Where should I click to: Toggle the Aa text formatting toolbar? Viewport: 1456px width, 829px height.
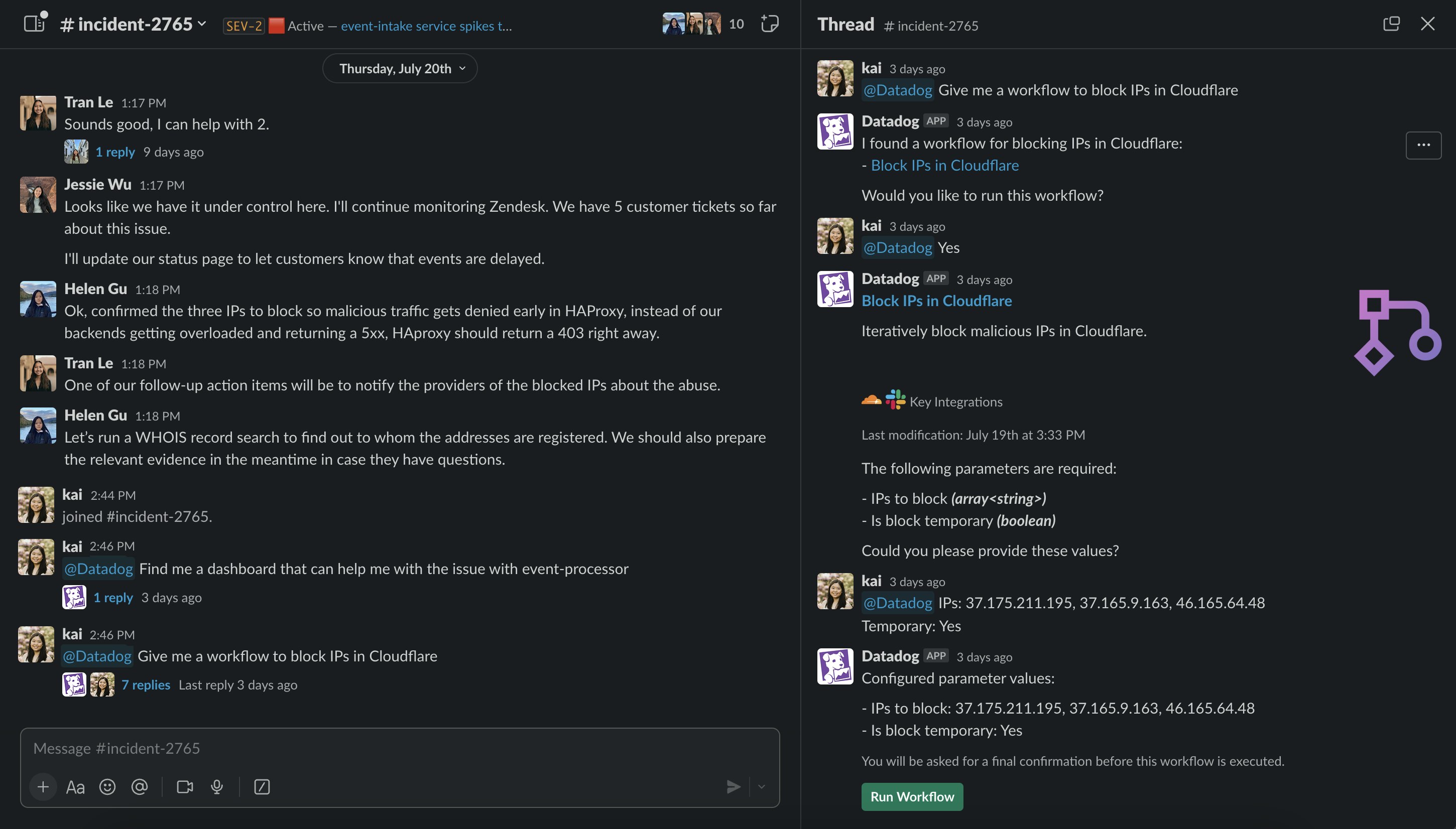tap(75, 787)
